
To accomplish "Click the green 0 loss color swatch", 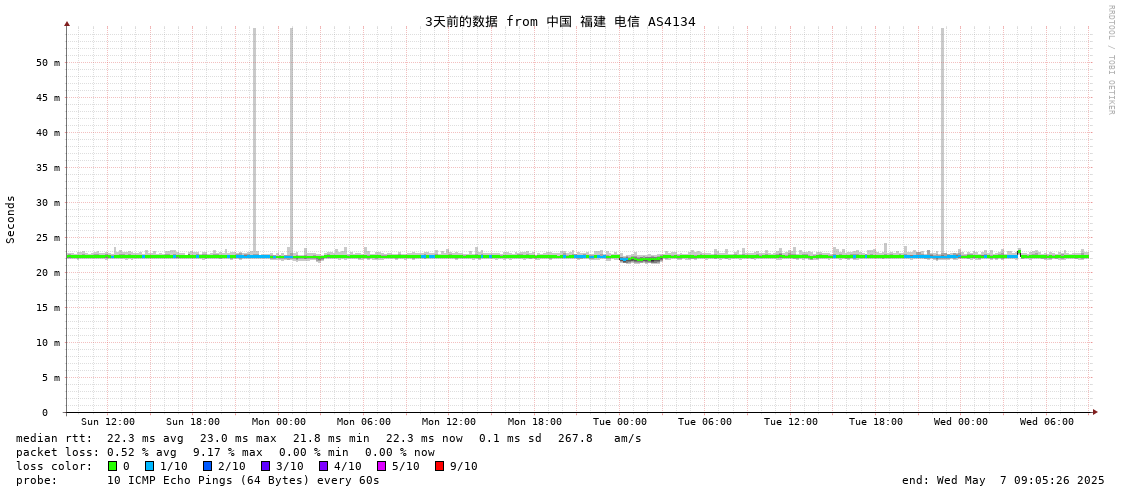I will [x=112, y=466].
